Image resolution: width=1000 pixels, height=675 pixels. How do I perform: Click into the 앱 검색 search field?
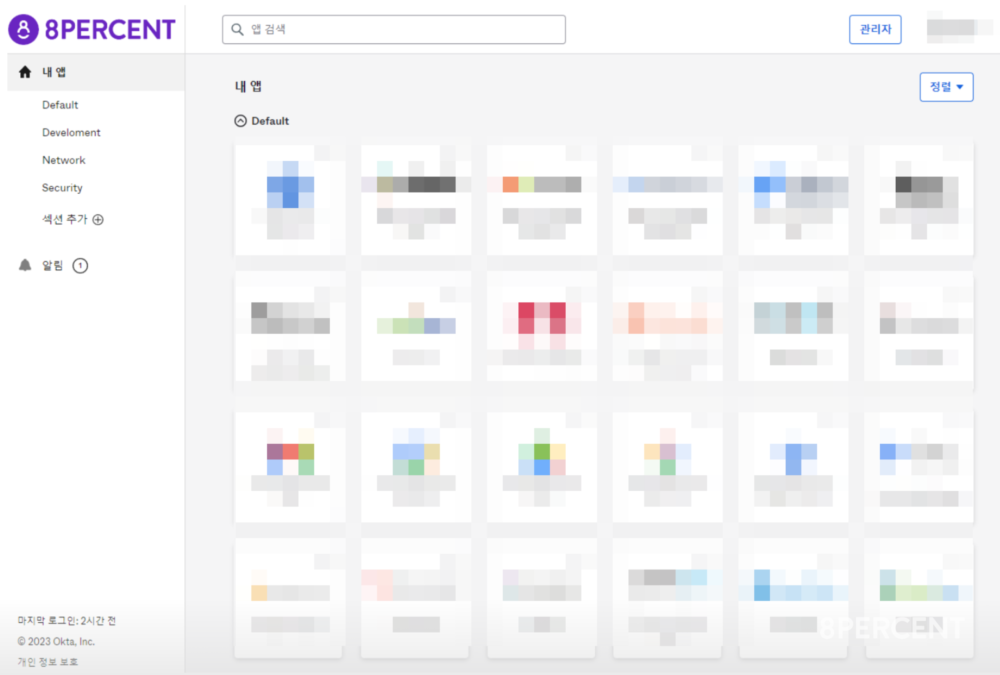[x=400, y=30]
